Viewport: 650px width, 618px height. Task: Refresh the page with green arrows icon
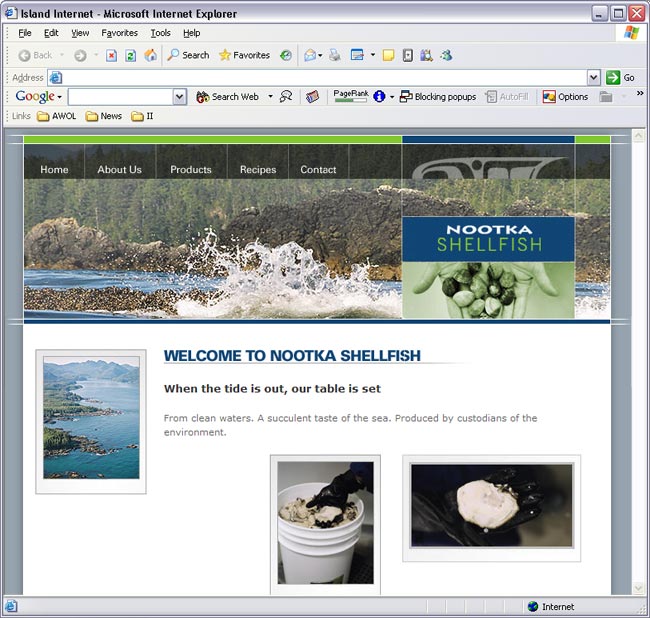(131, 56)
